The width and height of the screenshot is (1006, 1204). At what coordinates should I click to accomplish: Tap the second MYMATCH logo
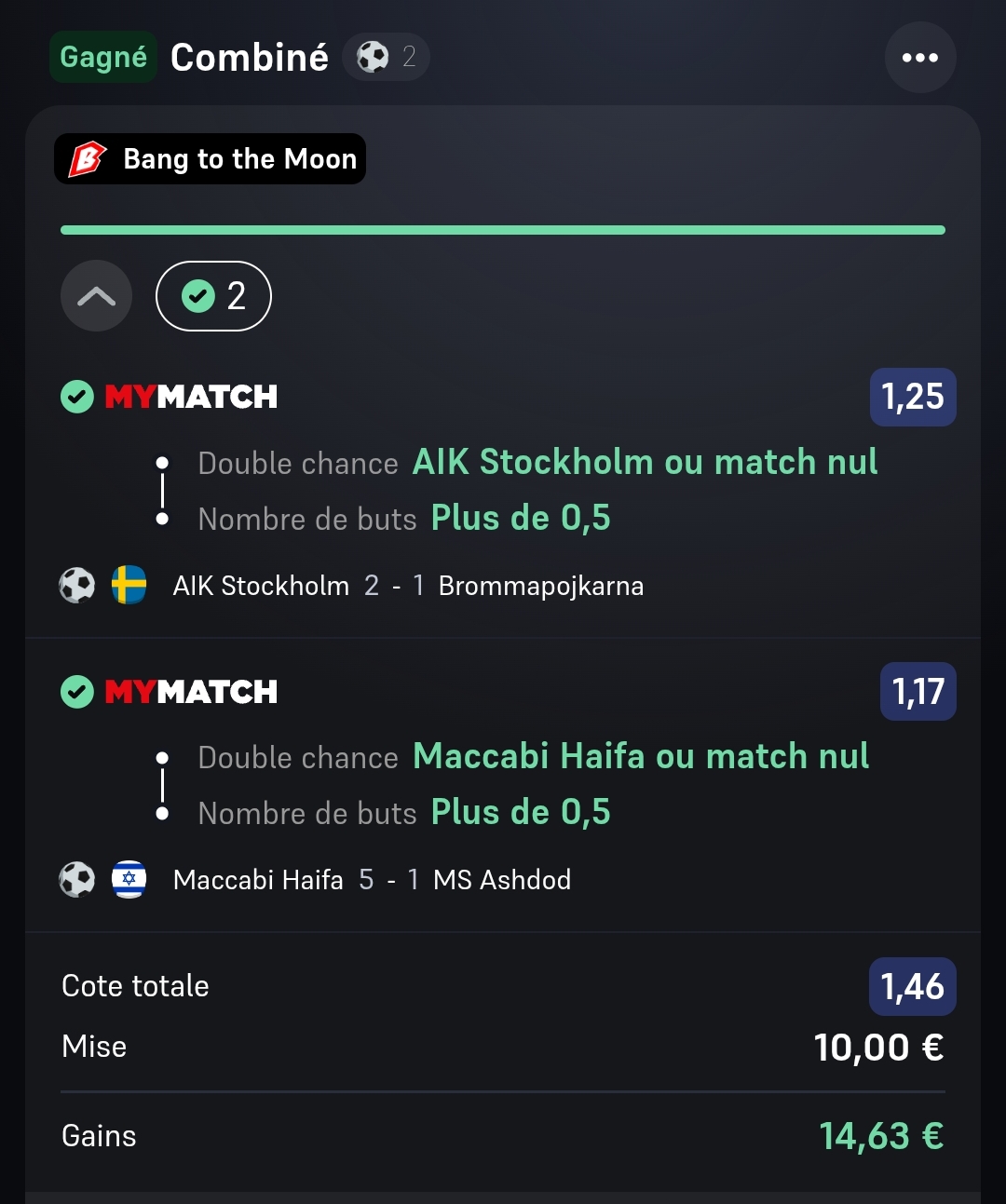[191, 692]
